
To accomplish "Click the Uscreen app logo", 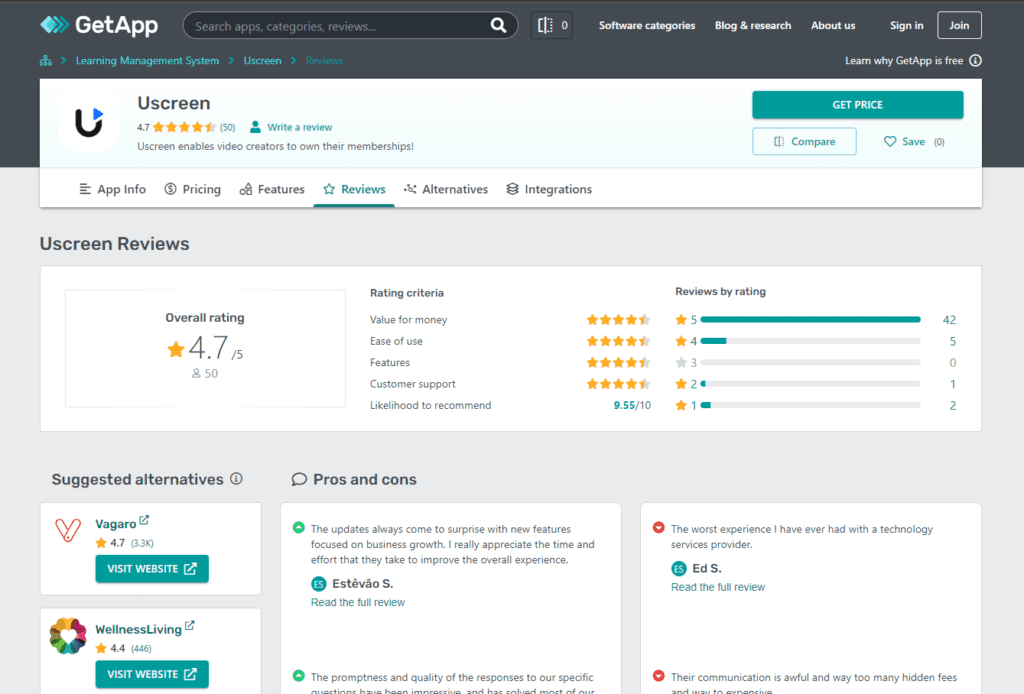I will coord(88,122).
